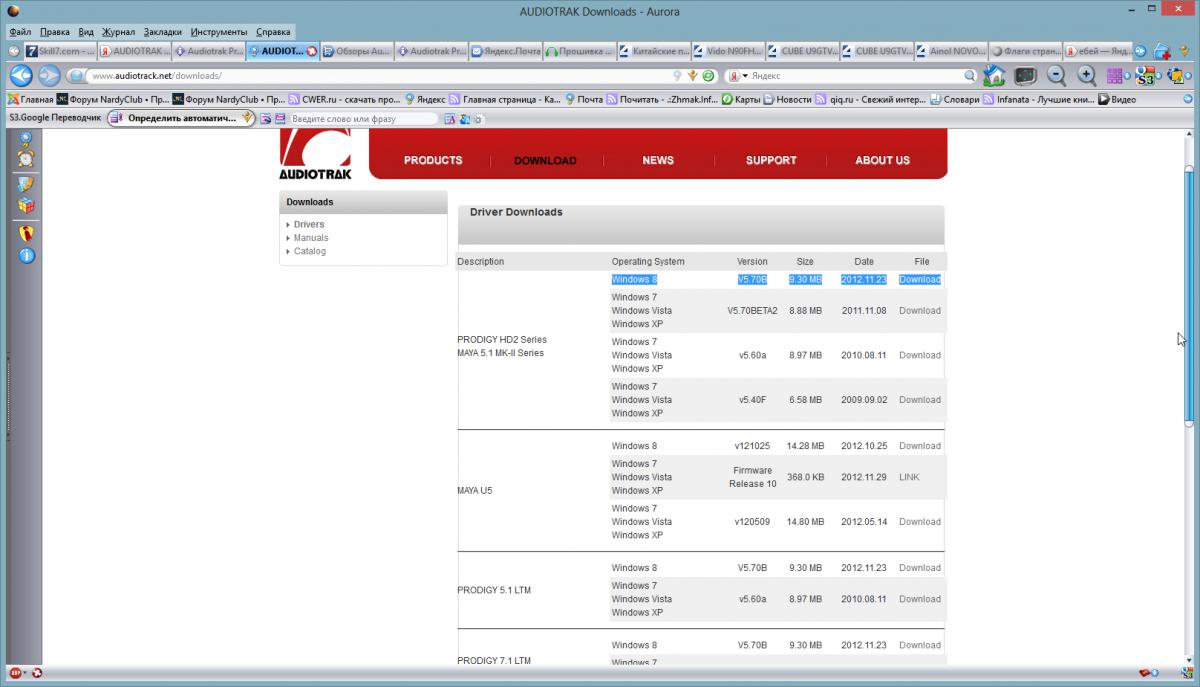Open the Файл menu

(x=20, y=32)
